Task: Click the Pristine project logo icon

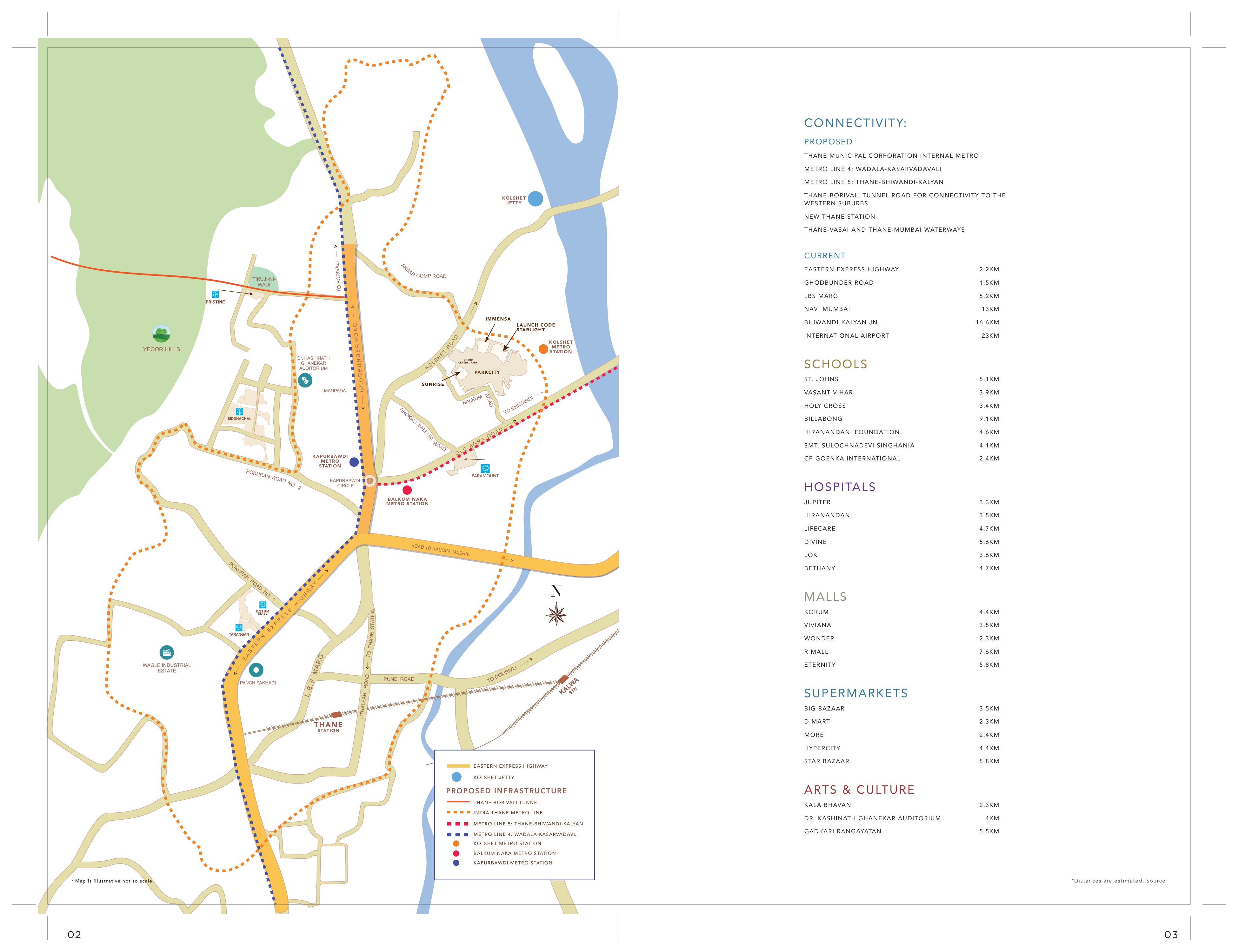Action: pos(216,294)
